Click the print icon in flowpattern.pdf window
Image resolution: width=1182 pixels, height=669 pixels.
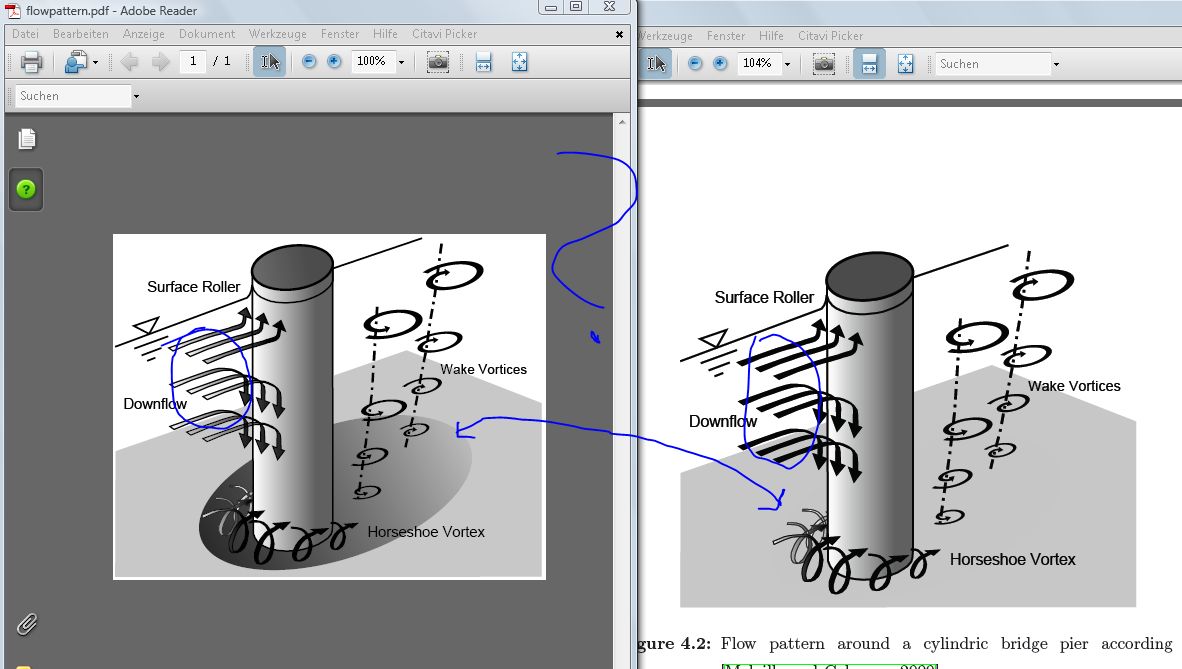[31, 62]
